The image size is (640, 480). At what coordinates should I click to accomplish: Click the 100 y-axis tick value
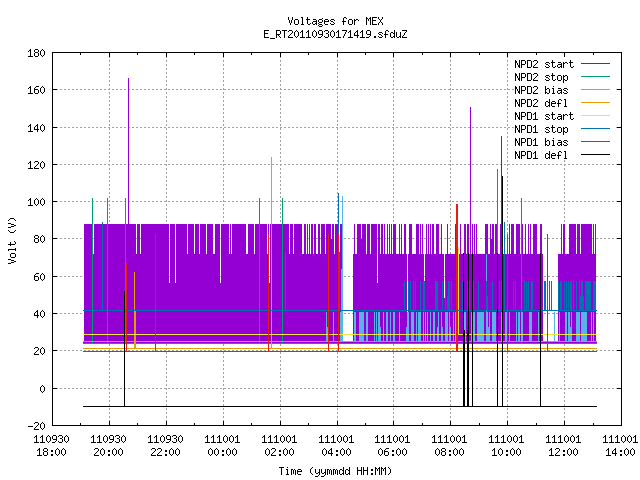tap(36, 202)
